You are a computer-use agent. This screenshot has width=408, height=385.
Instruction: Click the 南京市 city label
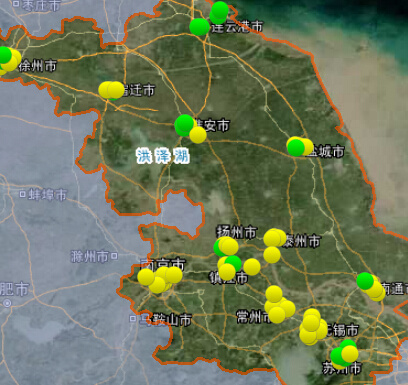(x=163, y=265)
